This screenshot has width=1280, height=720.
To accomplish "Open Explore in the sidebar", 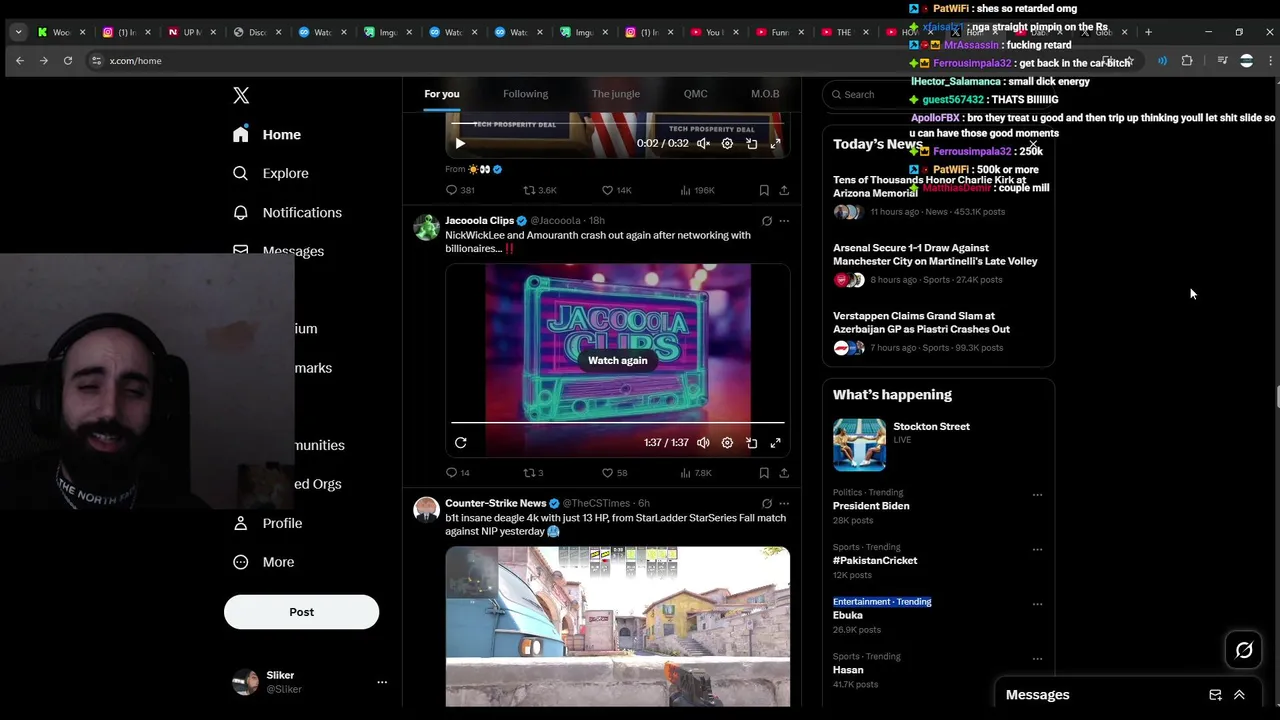I will pyautogui.click(x=270, y=173).
